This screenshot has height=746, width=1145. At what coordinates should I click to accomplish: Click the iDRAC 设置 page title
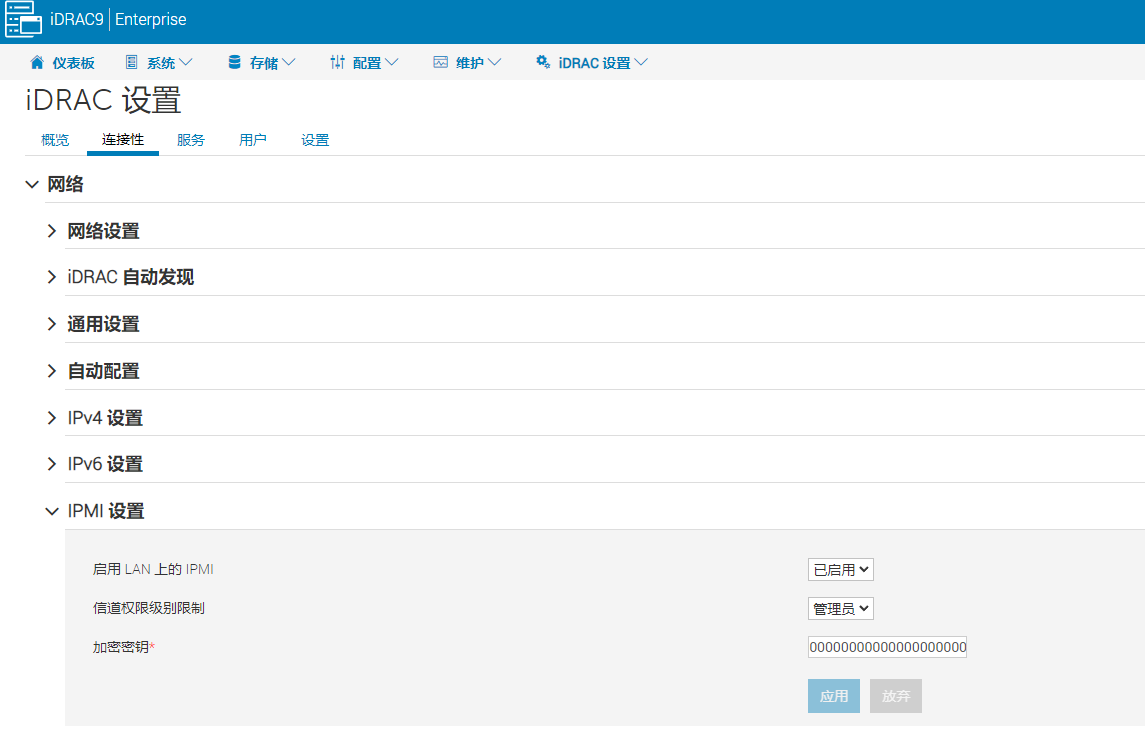click(103, 101)
